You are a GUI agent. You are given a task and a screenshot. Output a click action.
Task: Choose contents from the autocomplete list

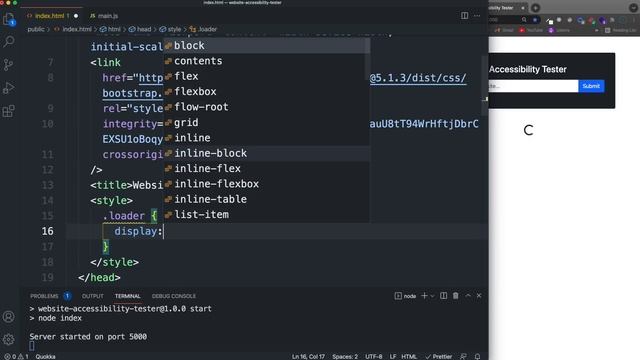tap(266, 61)
